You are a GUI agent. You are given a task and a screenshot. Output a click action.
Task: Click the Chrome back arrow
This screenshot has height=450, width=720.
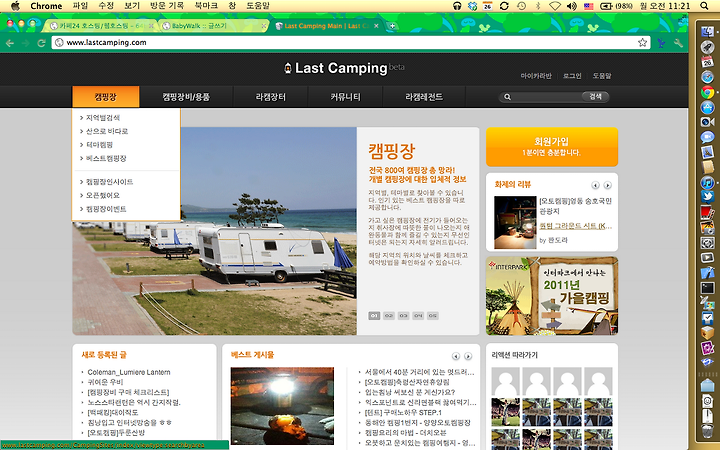pyautogui.click(x=10, y=43)
